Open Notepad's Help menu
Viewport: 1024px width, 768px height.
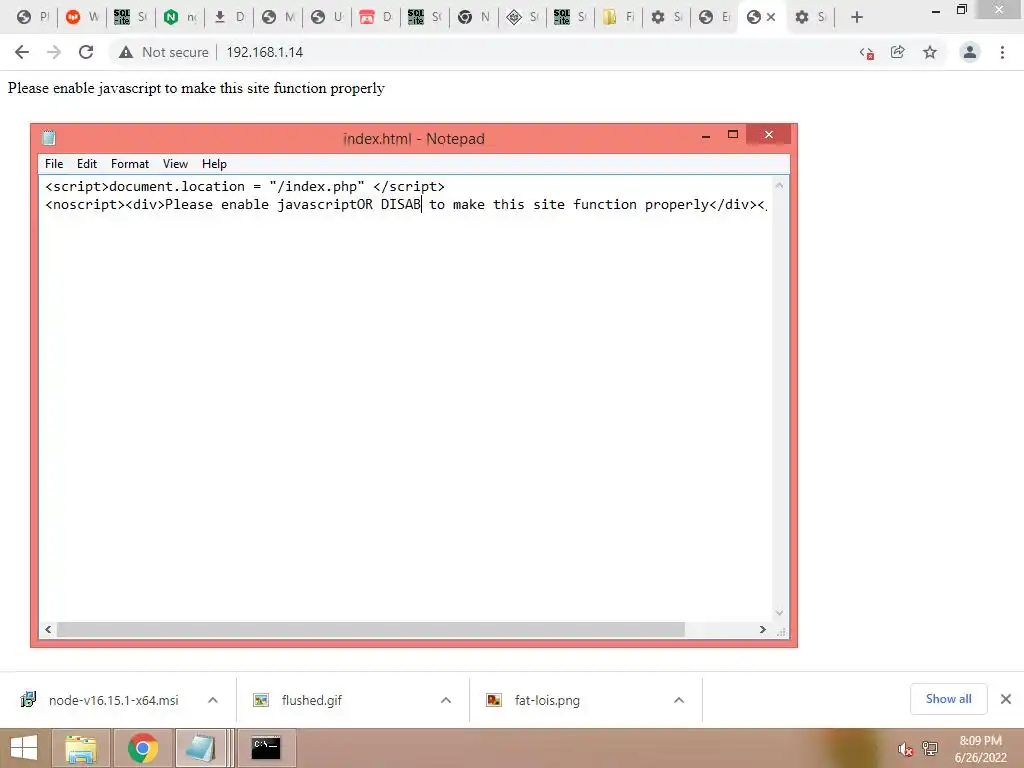[x=214, y=164]
